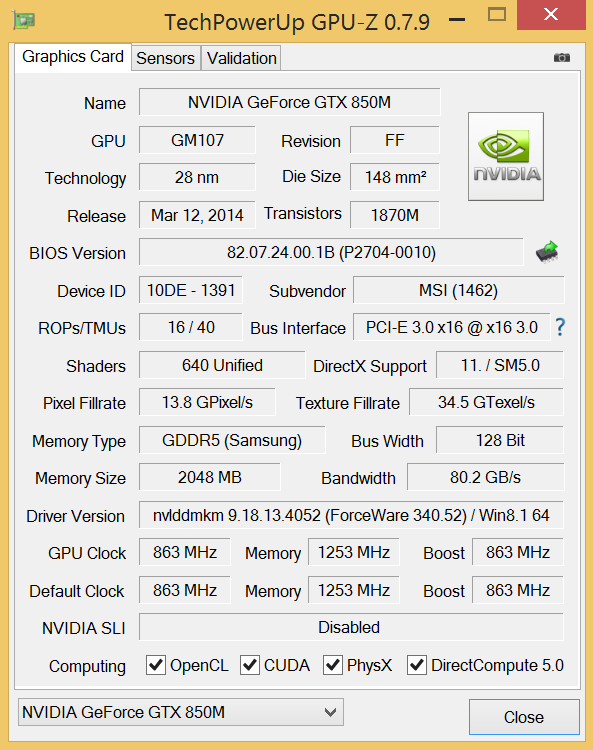Open bus interface help question mark

point(560,327)
